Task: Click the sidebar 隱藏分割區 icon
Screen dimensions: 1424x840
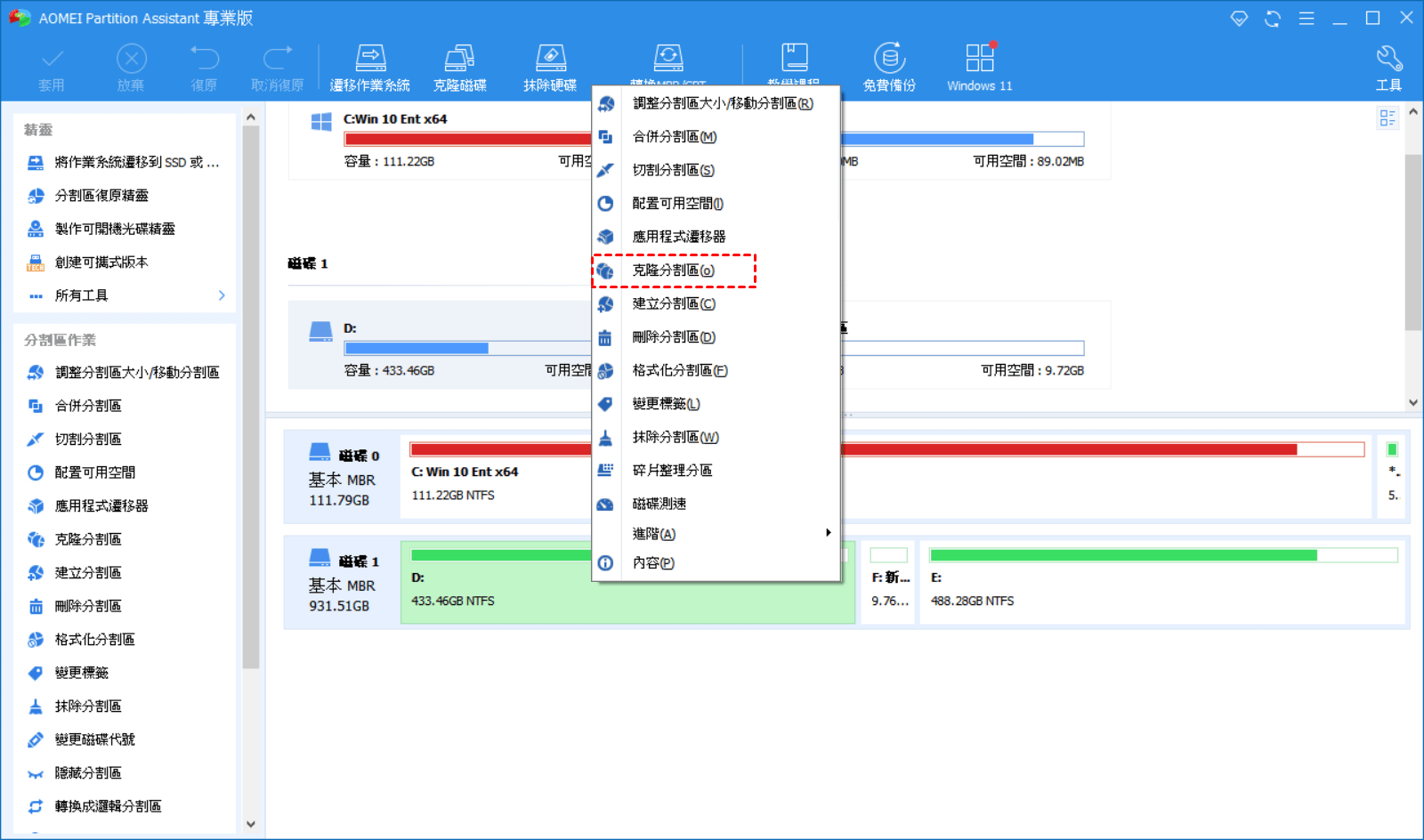Action: 36,773
